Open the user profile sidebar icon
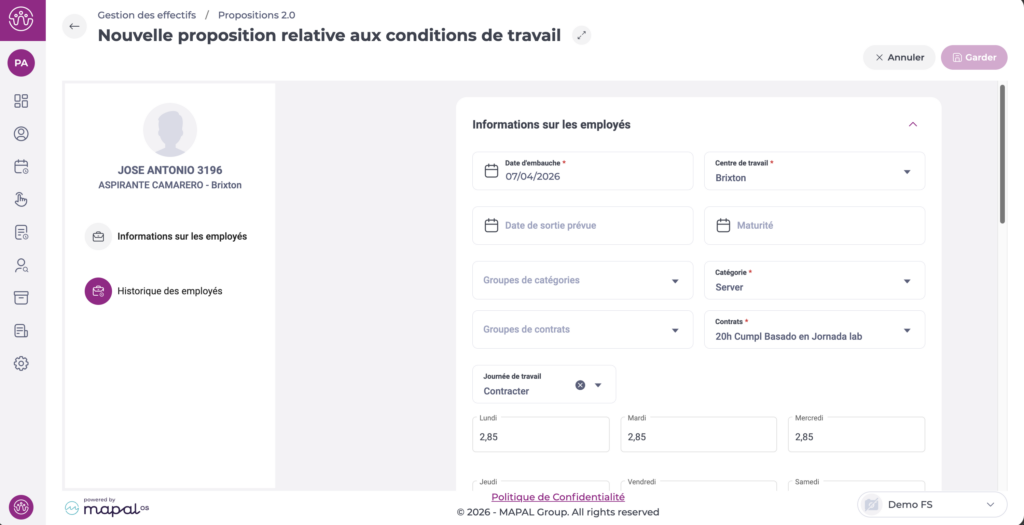Image resolution: width=1024 pixels, height=525 pixels. coord(21,134)
